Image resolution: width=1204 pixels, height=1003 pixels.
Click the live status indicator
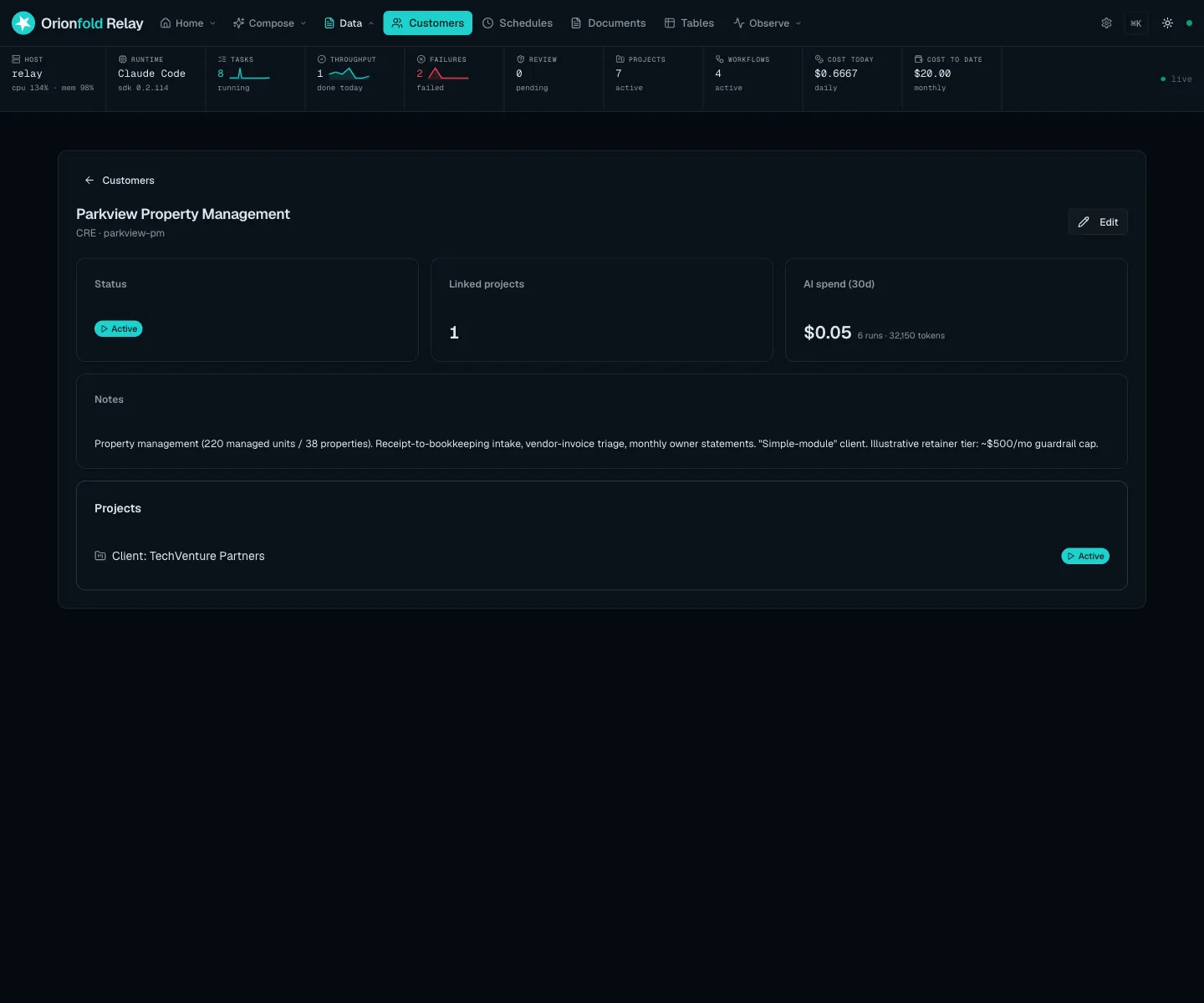click(1176, 79)
